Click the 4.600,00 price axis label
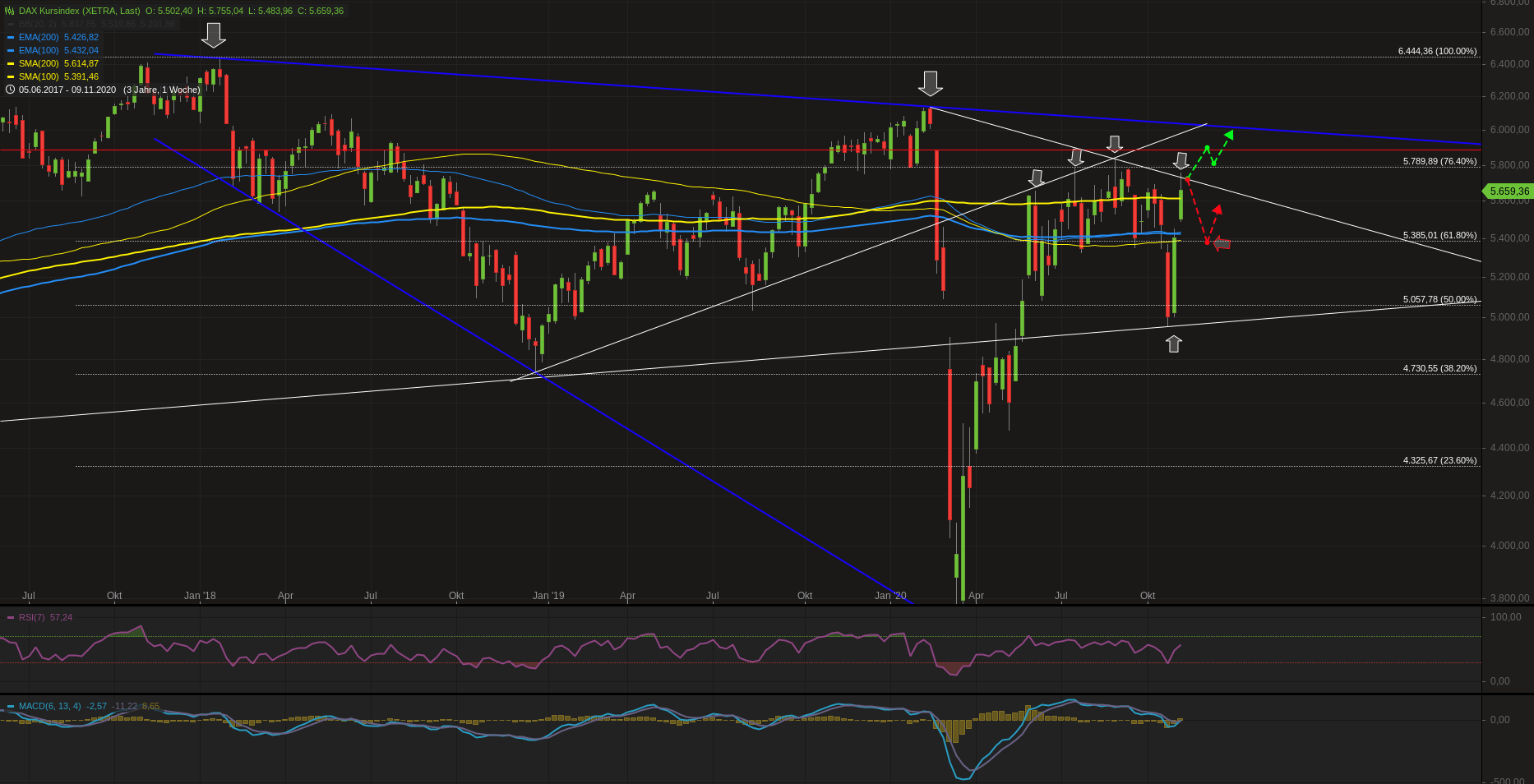 coord(1509,403)
